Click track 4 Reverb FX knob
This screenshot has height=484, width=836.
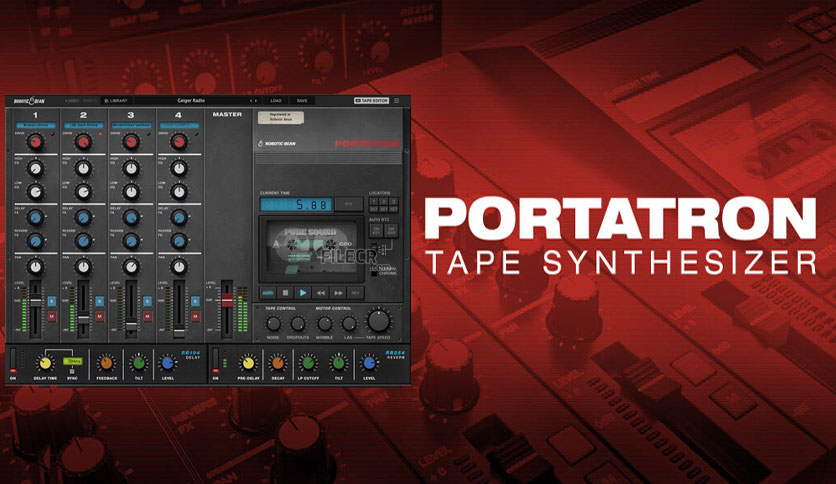tap(179, 241)
